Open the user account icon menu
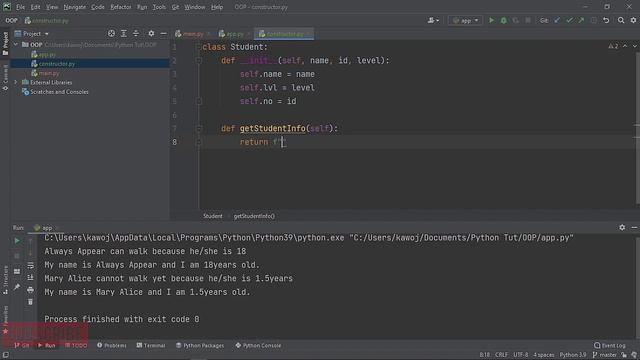 click(433, 20)
